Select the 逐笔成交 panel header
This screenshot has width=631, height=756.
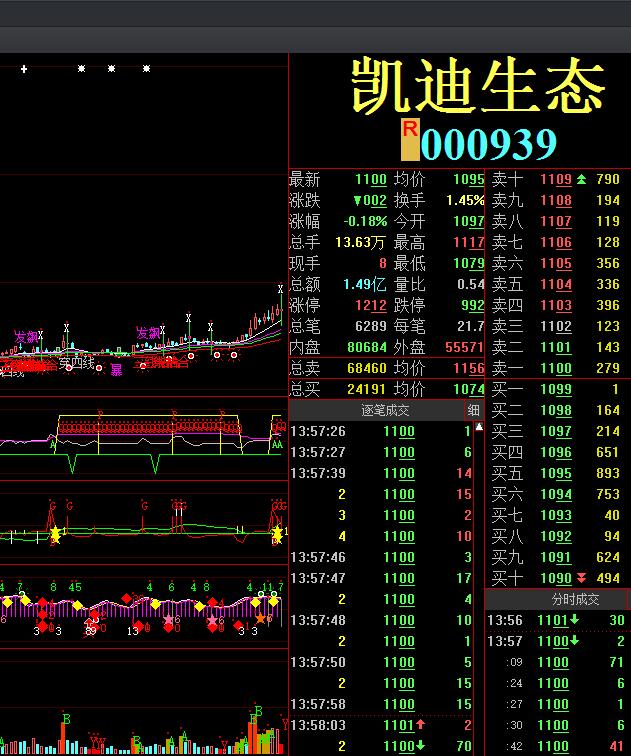pos(385,410)
